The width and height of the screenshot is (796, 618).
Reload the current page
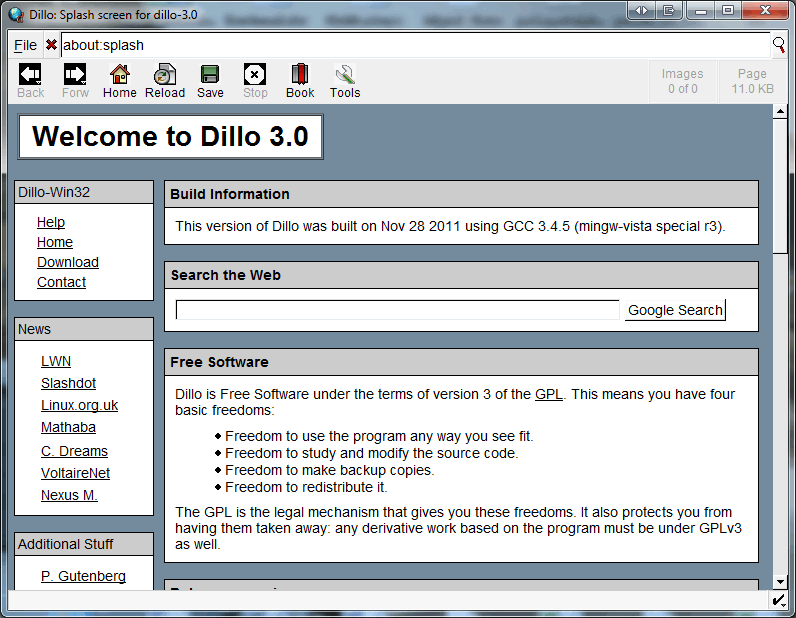(x=164, y=75)
